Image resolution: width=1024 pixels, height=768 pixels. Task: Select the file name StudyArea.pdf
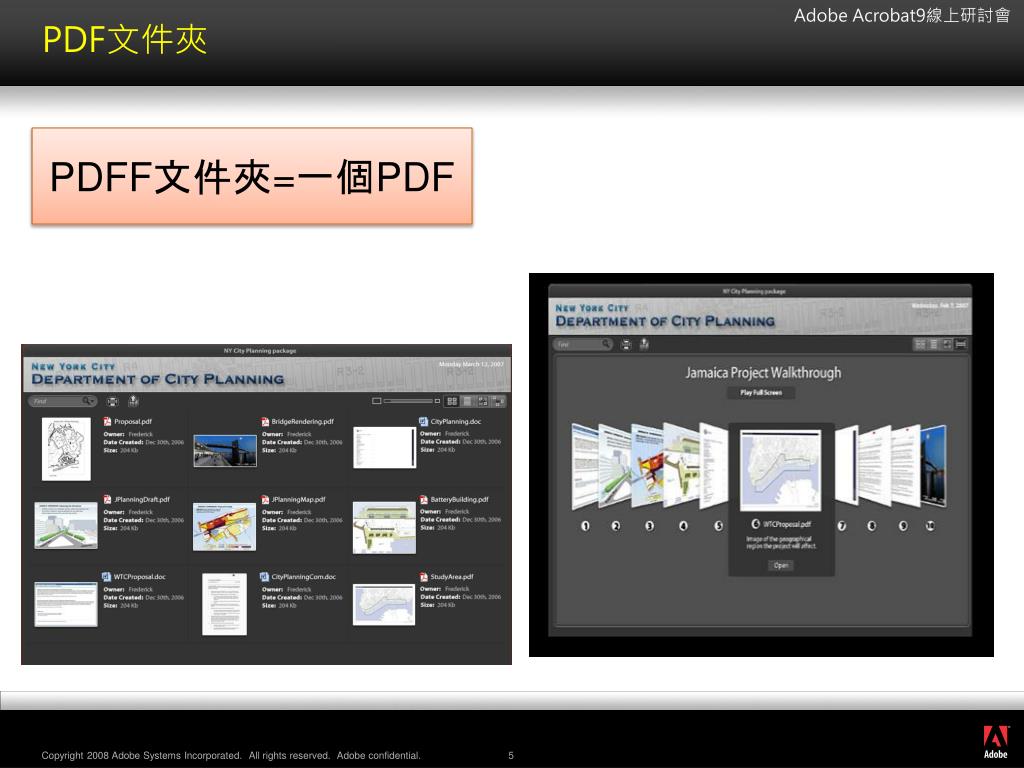tap(452, 577)
